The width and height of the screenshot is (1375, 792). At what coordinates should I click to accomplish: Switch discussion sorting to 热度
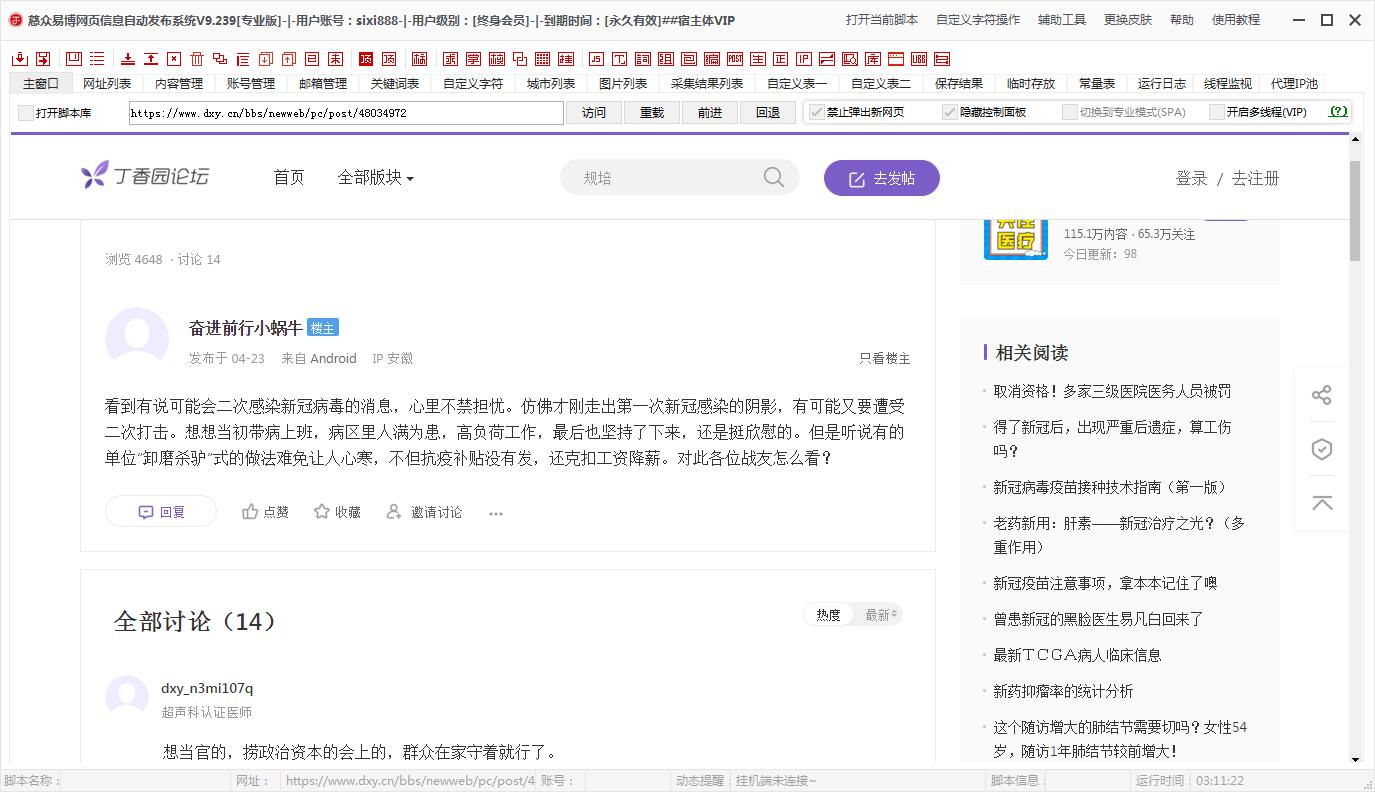point(829,615)
